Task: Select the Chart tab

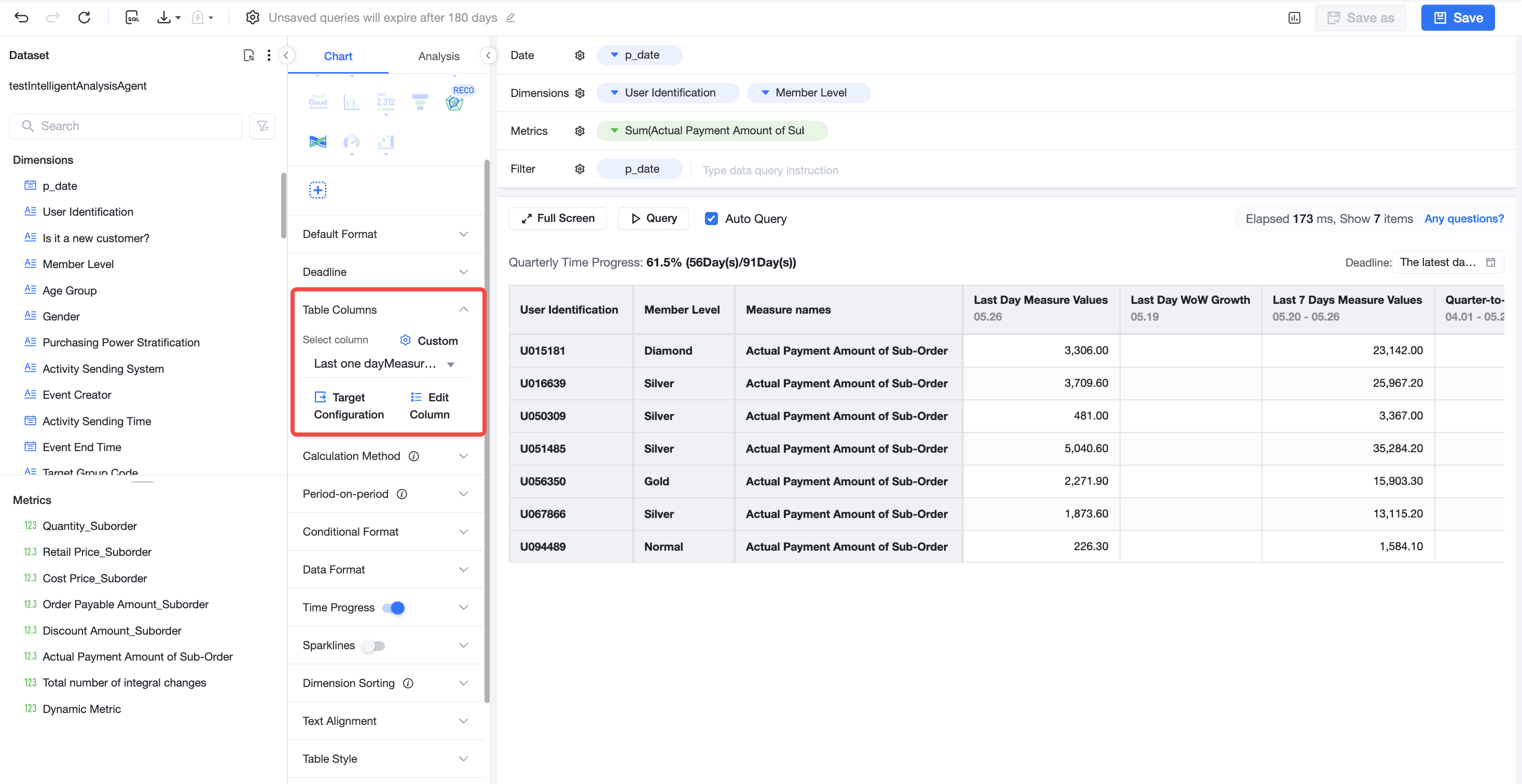Action: point(338,56)
